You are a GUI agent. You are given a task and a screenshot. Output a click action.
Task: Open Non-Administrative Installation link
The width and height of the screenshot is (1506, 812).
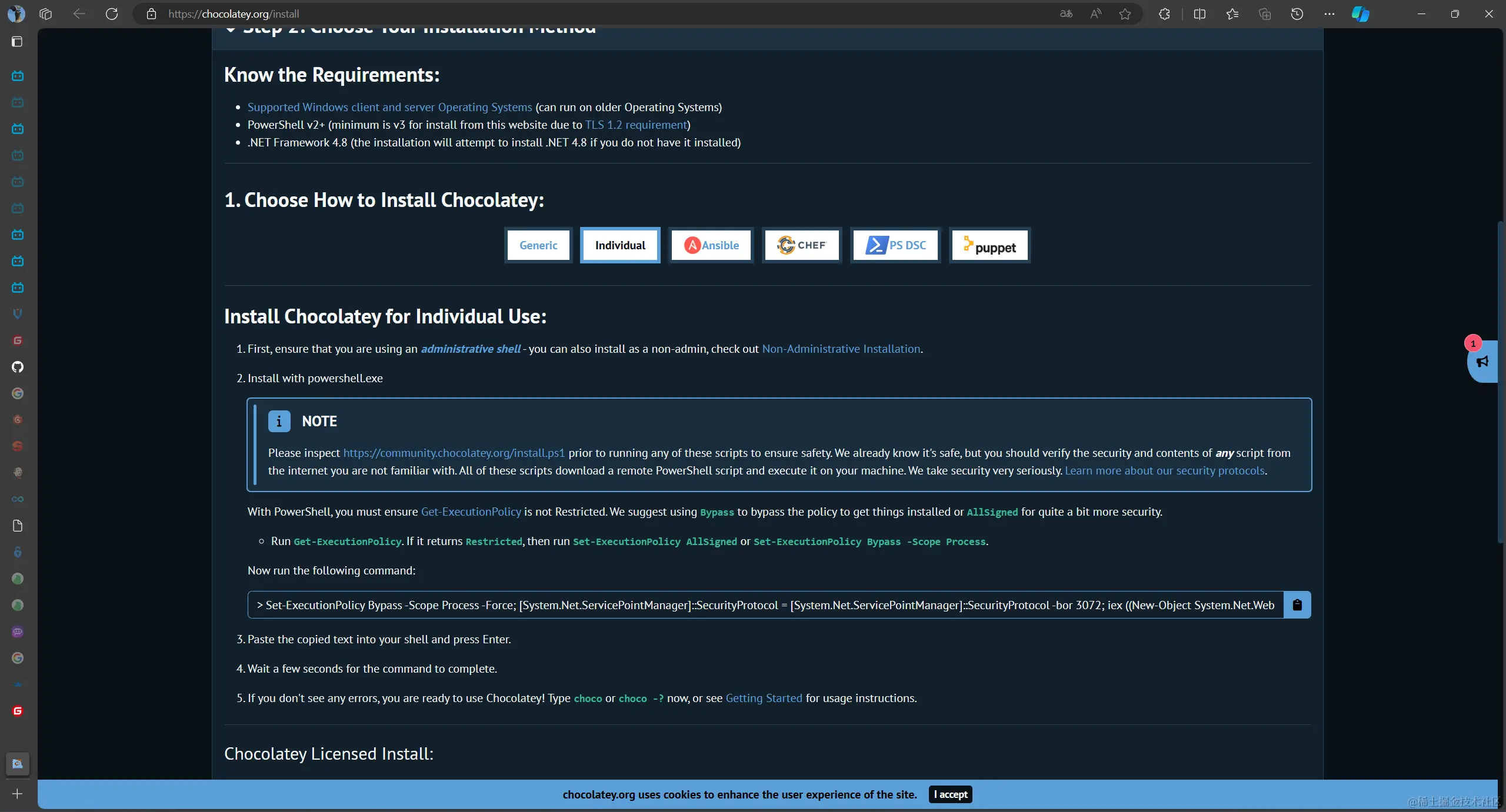pyautogui.click(x=841, y=349)
